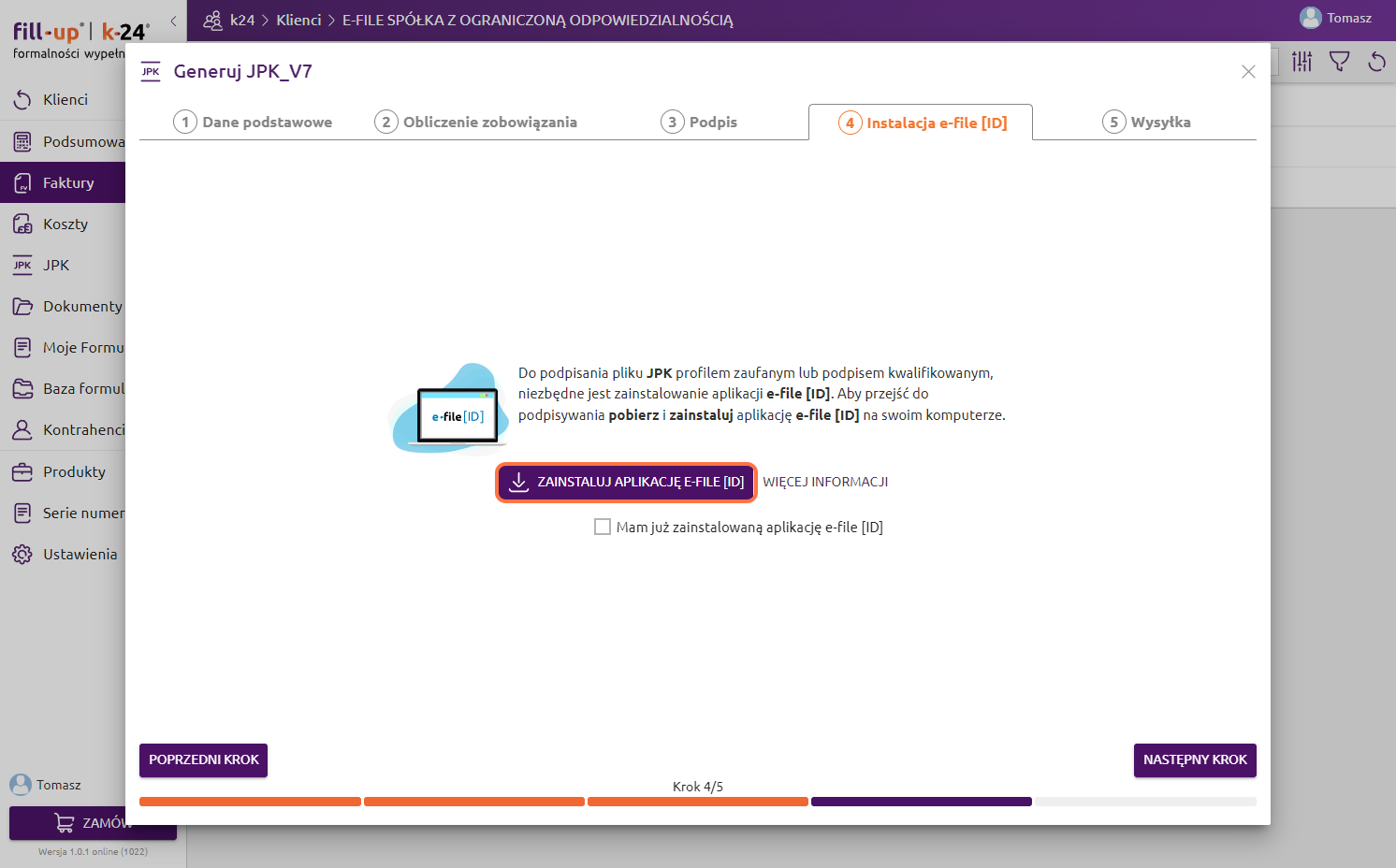Open the Koszty section icon
Screen dimensions: 1396x868
pyautogui.click(x=22, y=224)
